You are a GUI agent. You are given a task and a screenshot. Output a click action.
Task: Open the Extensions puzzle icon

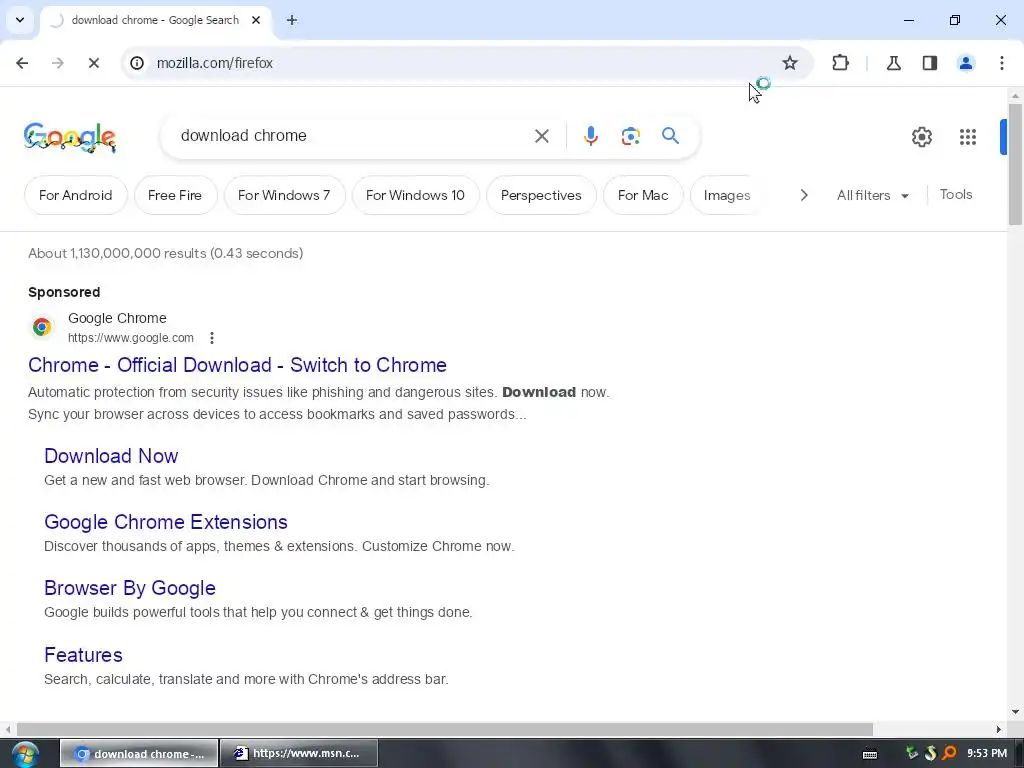[x=840, y=63]
